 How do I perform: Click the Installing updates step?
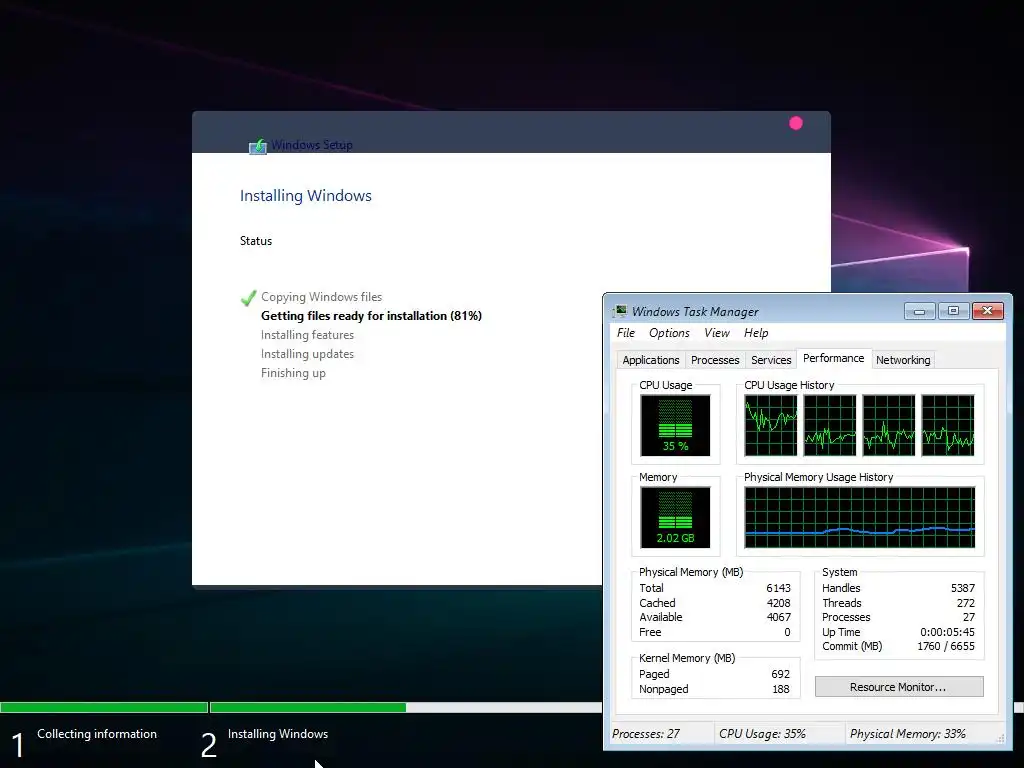coord(307,354)
